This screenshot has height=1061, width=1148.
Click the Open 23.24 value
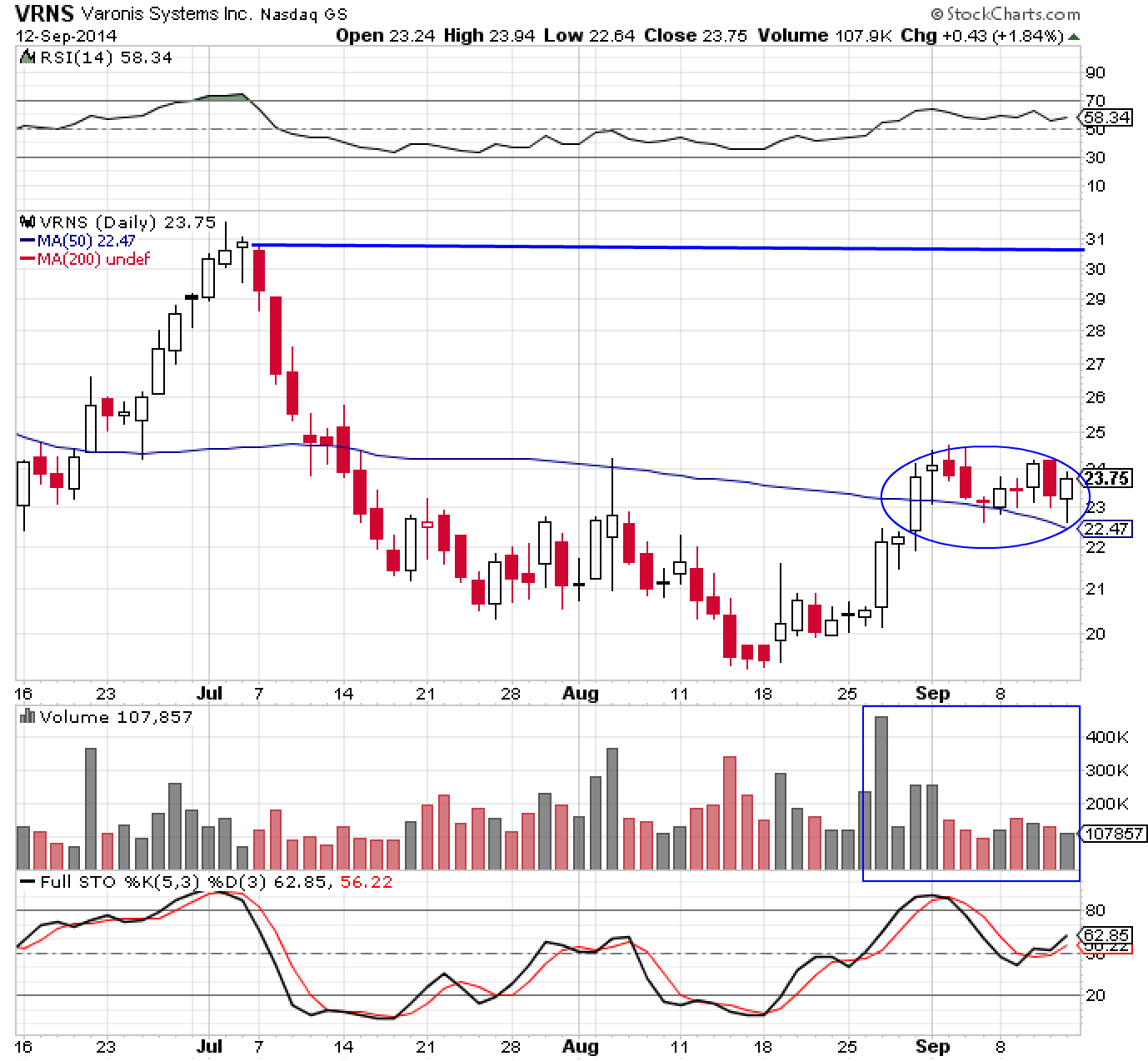pos(386,36)
